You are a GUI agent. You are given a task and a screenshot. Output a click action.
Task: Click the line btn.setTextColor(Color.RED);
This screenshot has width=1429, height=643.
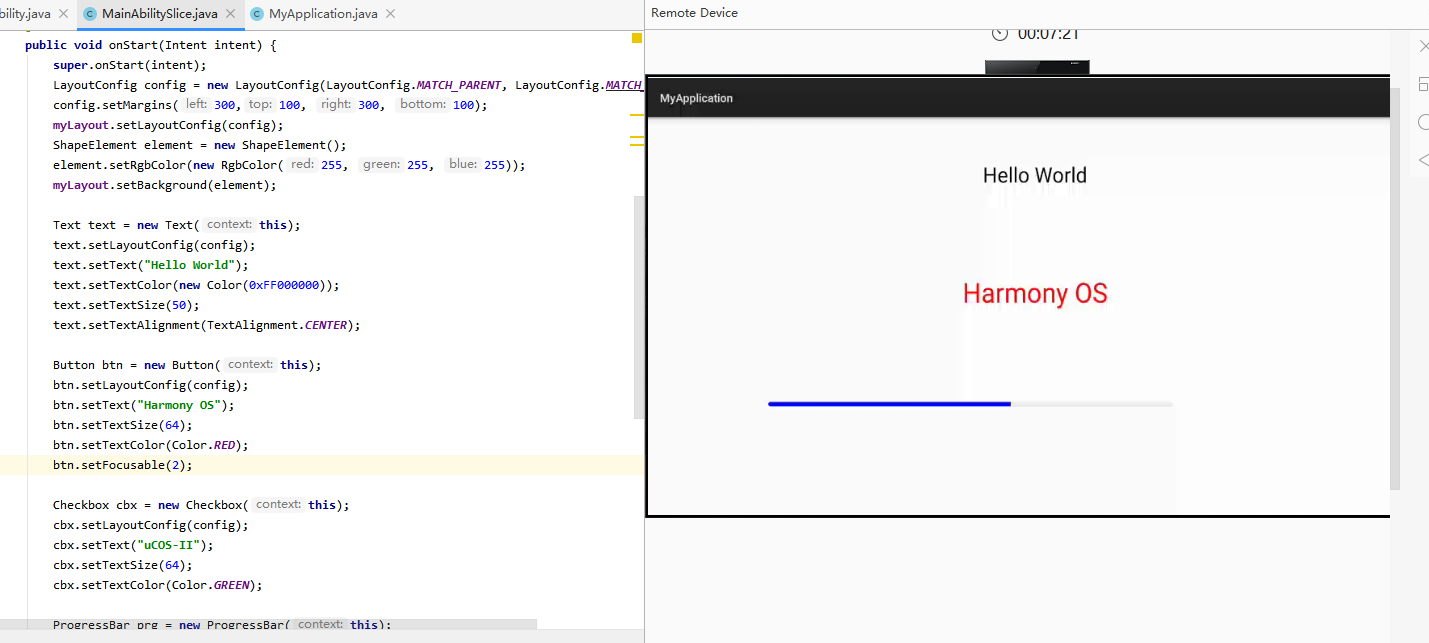pos(150,445)
